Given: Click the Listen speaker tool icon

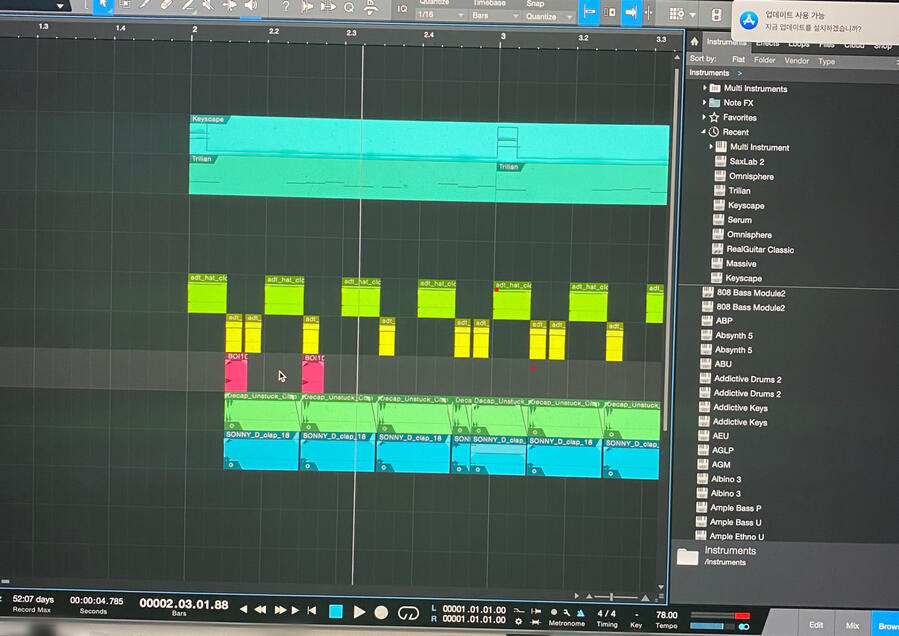Looking at the screenshot, I should (x=250, y=6).
